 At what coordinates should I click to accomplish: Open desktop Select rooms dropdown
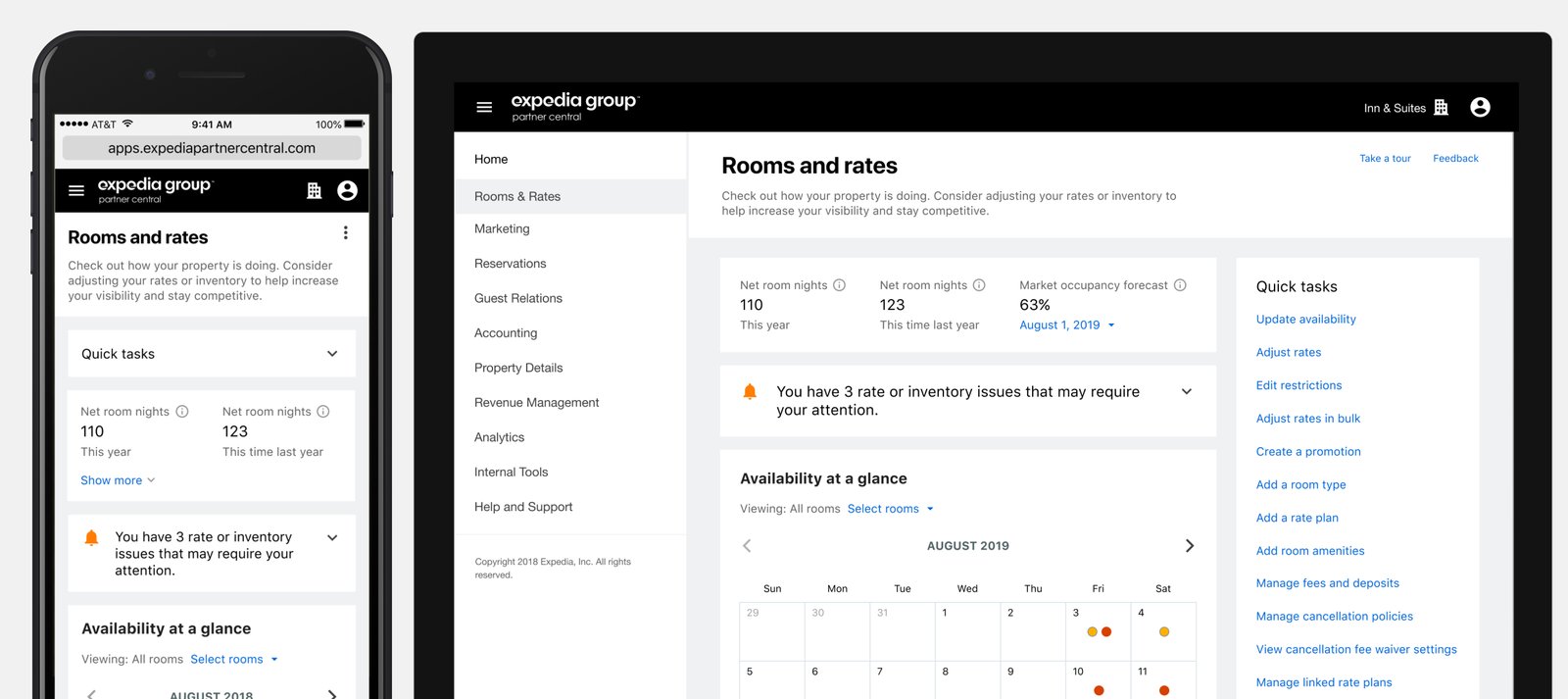coord(890,509)
